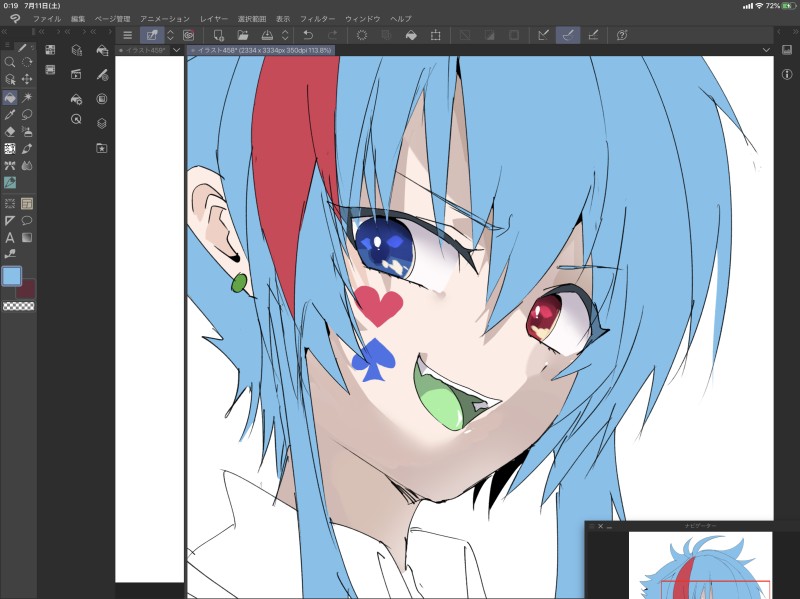Screen dimensions: 800x599
Task: Click the Clear dotted circle icon
Action: tap(362, 35)
